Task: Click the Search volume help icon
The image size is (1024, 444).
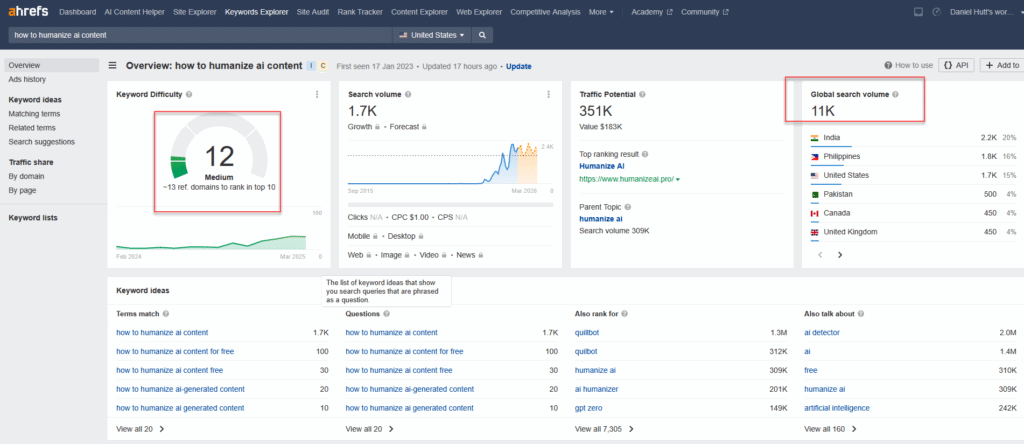Action: (x=408, y=95)
